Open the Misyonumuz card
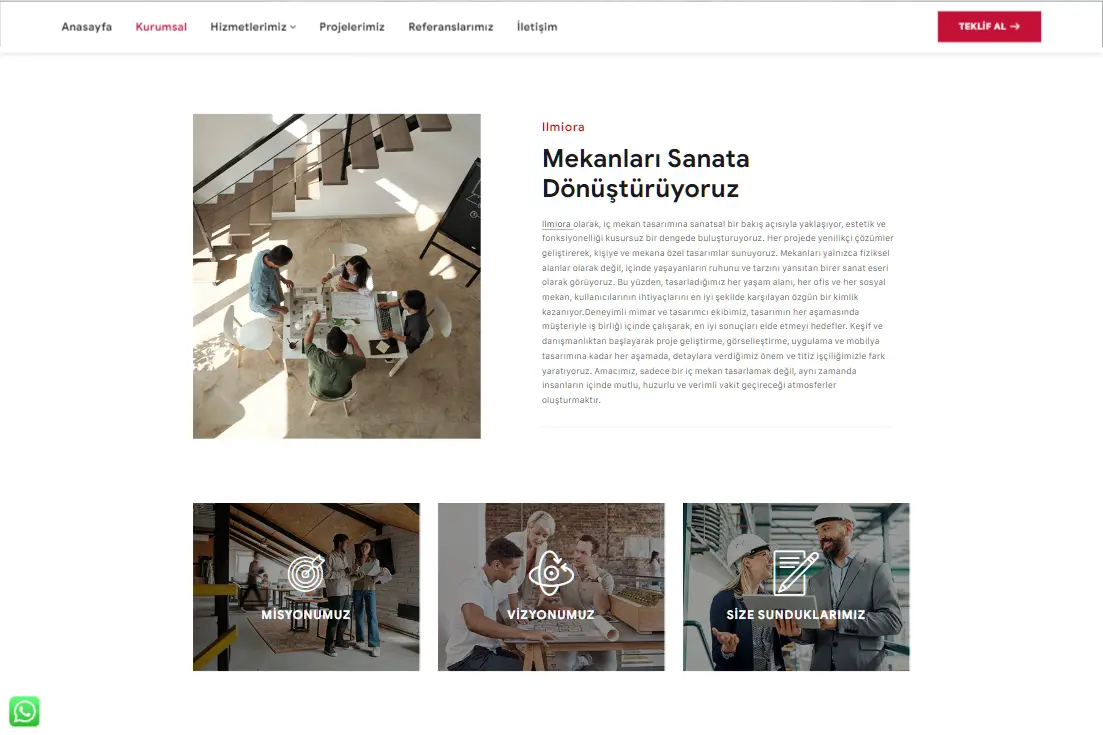Image resolution: width=1103 pixels, height=735 pixels. tap(306, 587)
